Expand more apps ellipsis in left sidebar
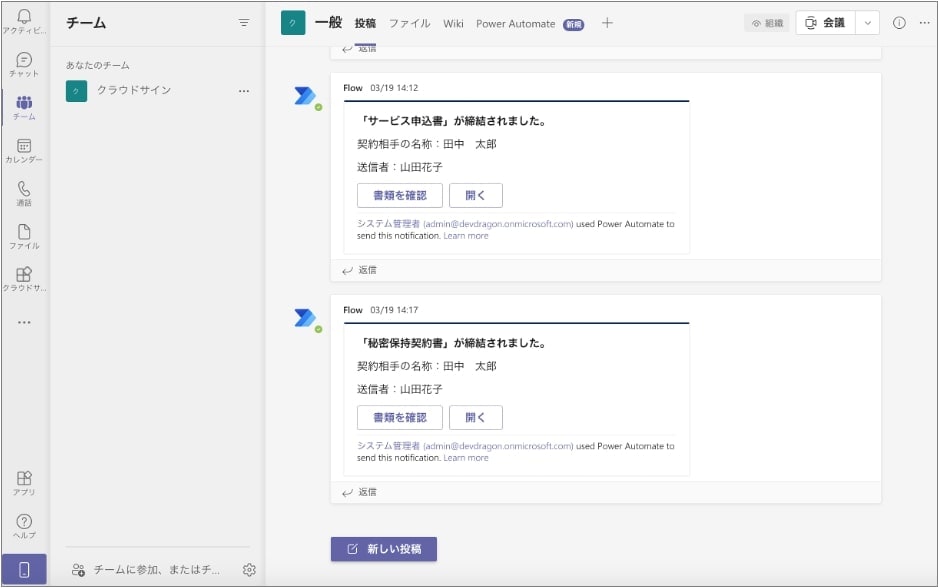 tap(24, 322)
